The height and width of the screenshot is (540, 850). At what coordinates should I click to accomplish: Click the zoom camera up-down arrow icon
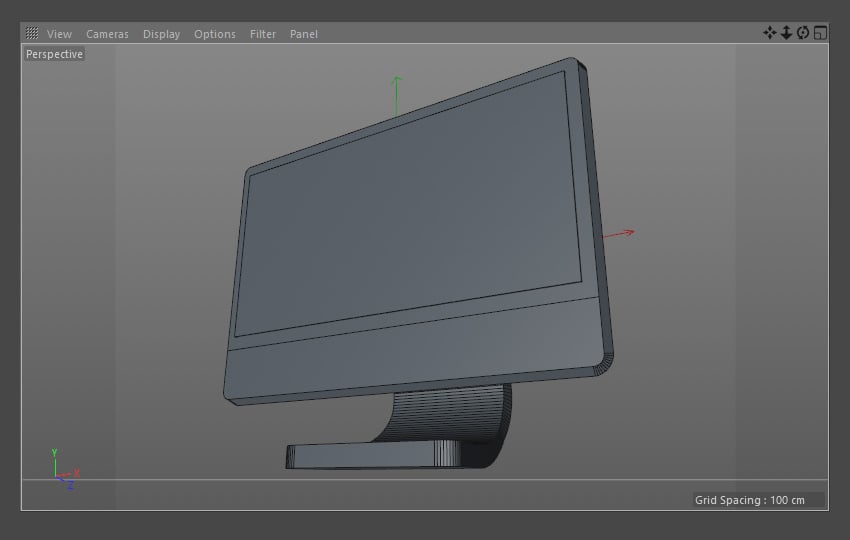click(x=786, y=33)
